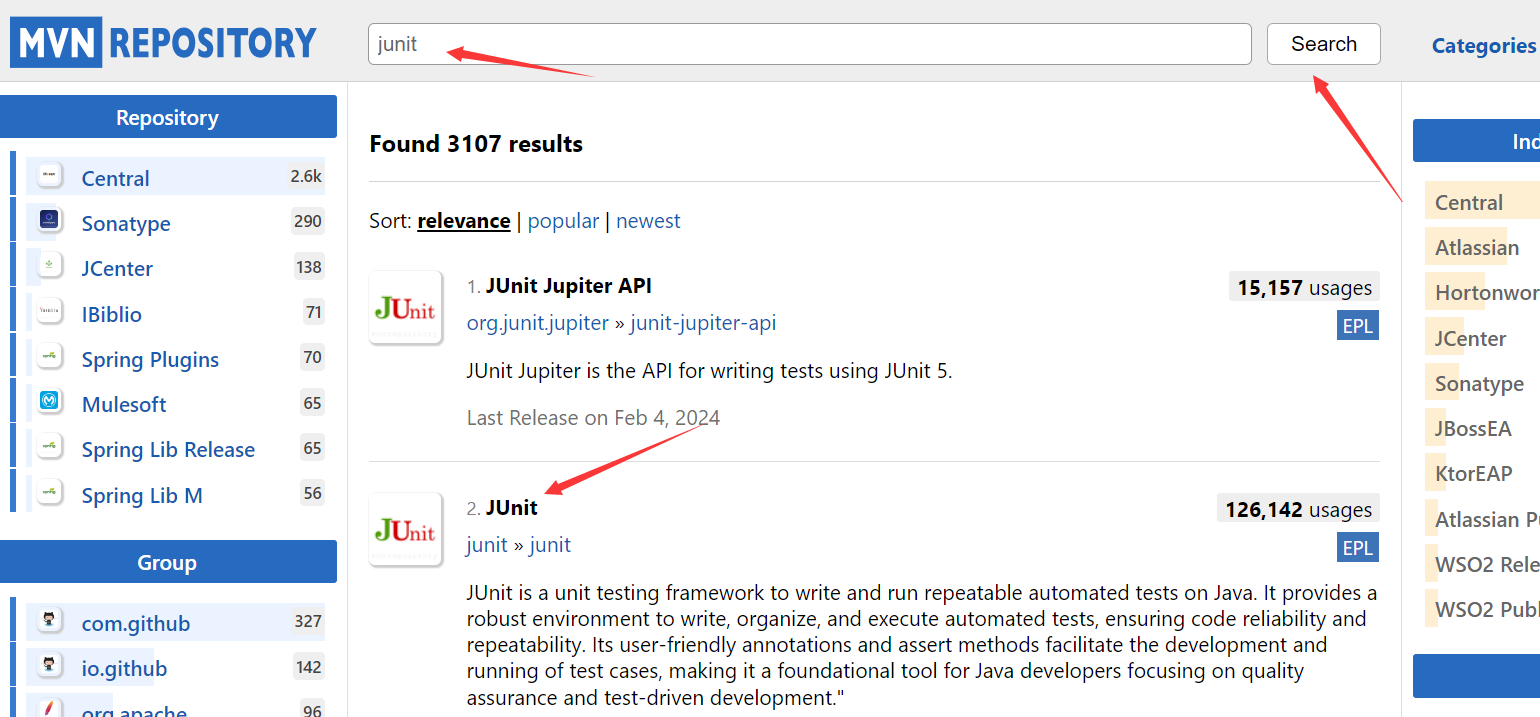Open the Repository panel header

coord(167,117)
